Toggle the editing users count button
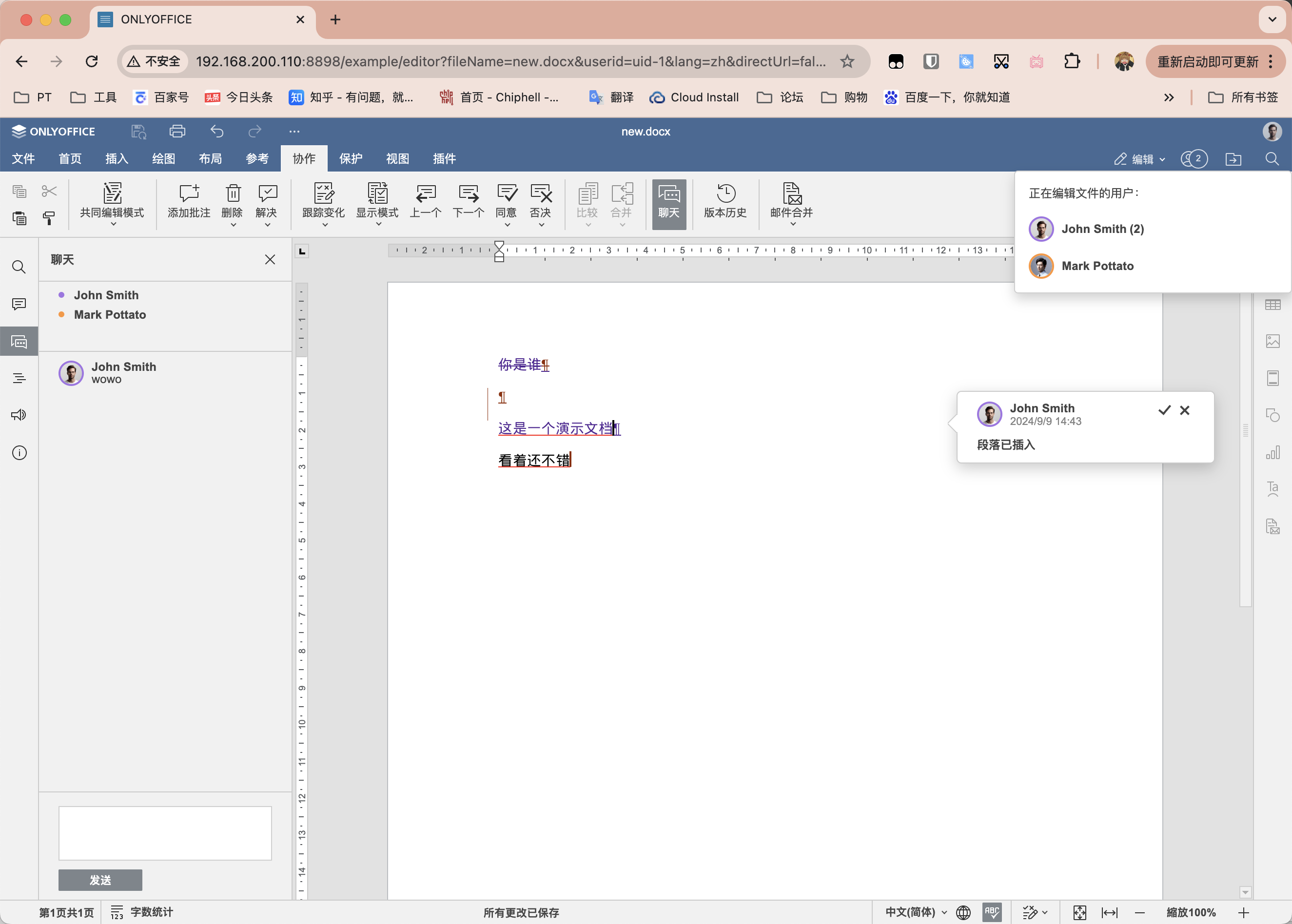Image resolution: width=1292 pixels, height=924 pixels. [1194, 159]
